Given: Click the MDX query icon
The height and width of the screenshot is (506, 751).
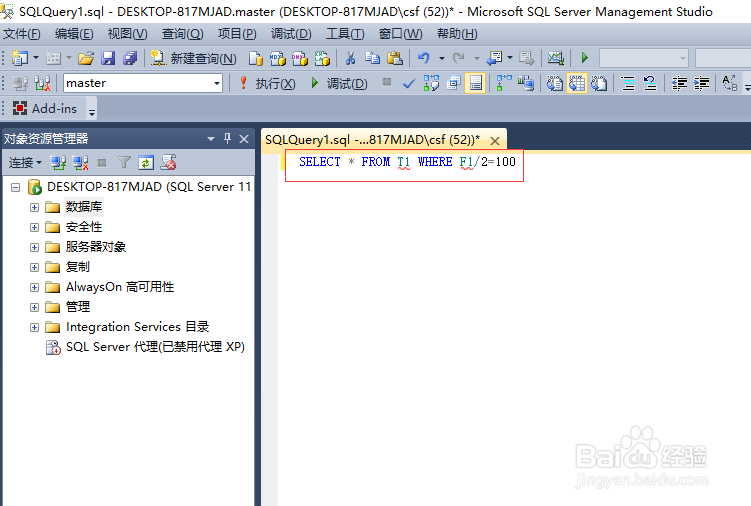Looking at the screenshot, I should click(278, 58).
